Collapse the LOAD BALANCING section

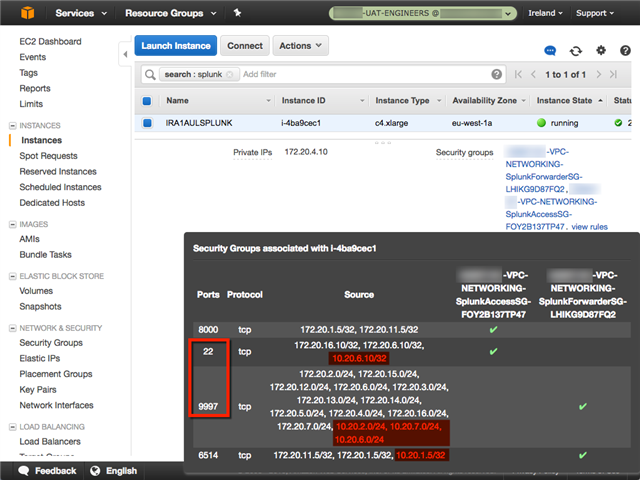click(13, 427)
